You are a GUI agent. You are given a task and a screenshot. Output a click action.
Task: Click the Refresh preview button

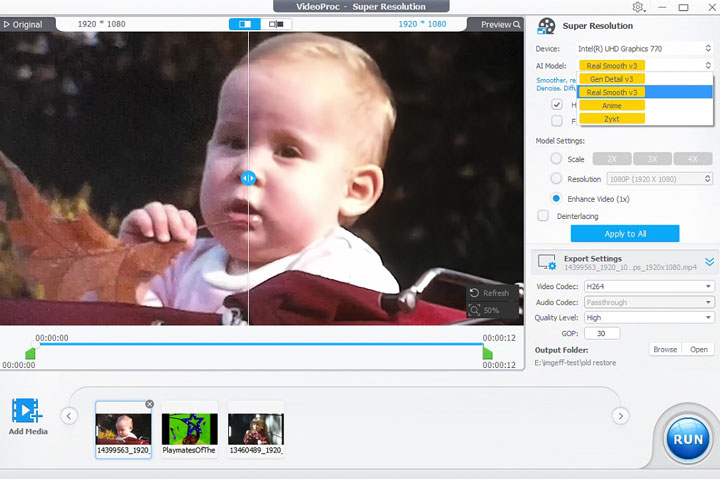pyautogui.click(x=490, y=293)
